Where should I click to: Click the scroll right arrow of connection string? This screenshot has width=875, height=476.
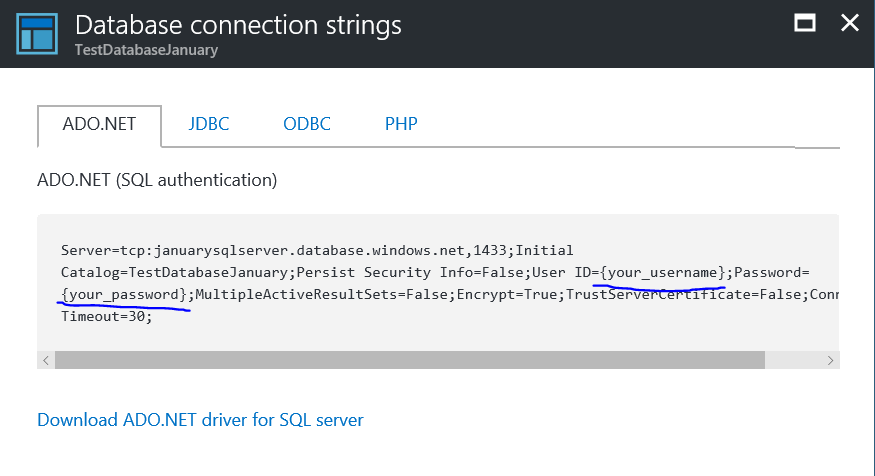(x=830, y=360)
